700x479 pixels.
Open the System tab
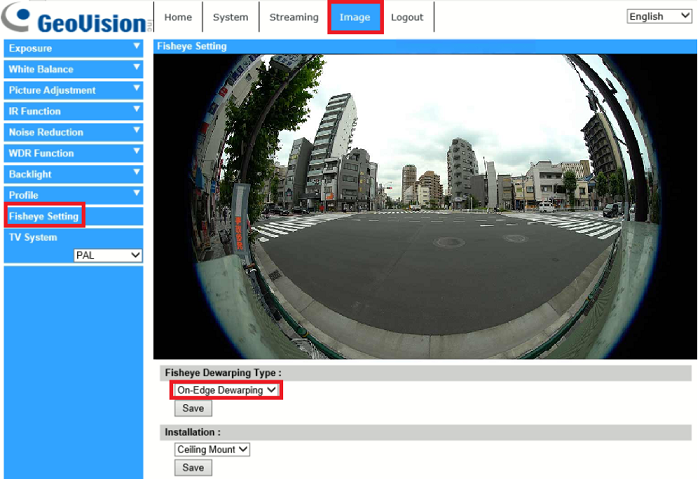click(x=230, y=17)
